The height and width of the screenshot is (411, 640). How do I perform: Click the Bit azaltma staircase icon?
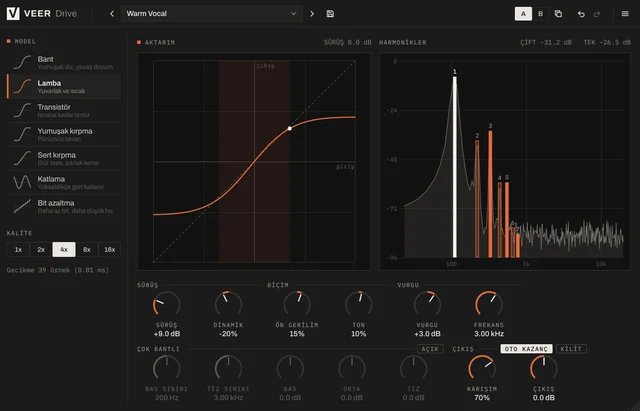22,206
